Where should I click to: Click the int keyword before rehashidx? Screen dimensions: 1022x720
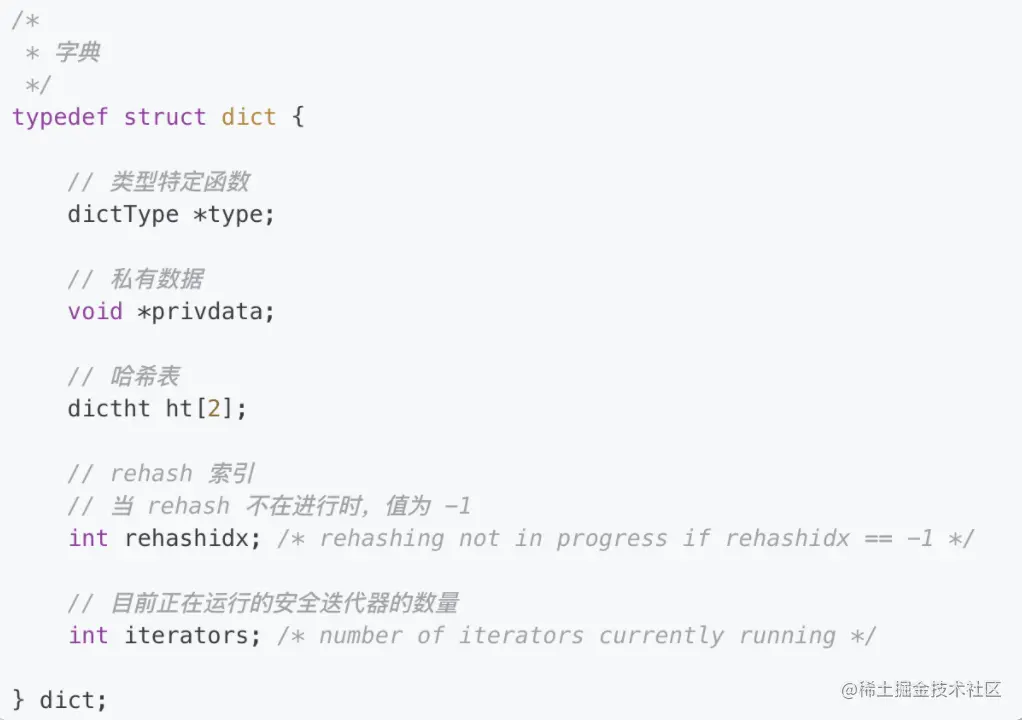(x=88, y=538)
